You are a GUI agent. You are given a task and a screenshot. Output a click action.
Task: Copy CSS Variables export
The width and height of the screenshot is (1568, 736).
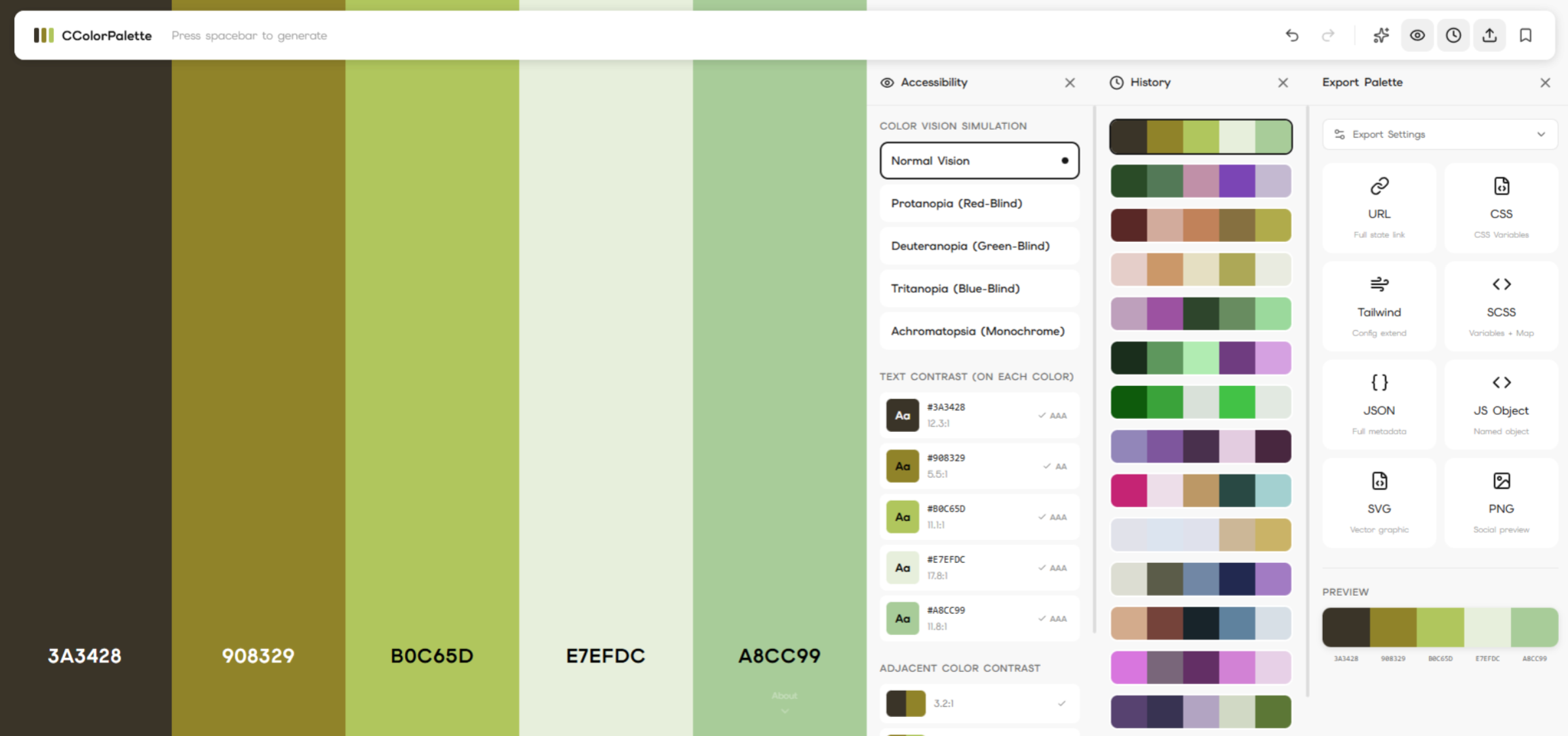(x=1501, y=207)
